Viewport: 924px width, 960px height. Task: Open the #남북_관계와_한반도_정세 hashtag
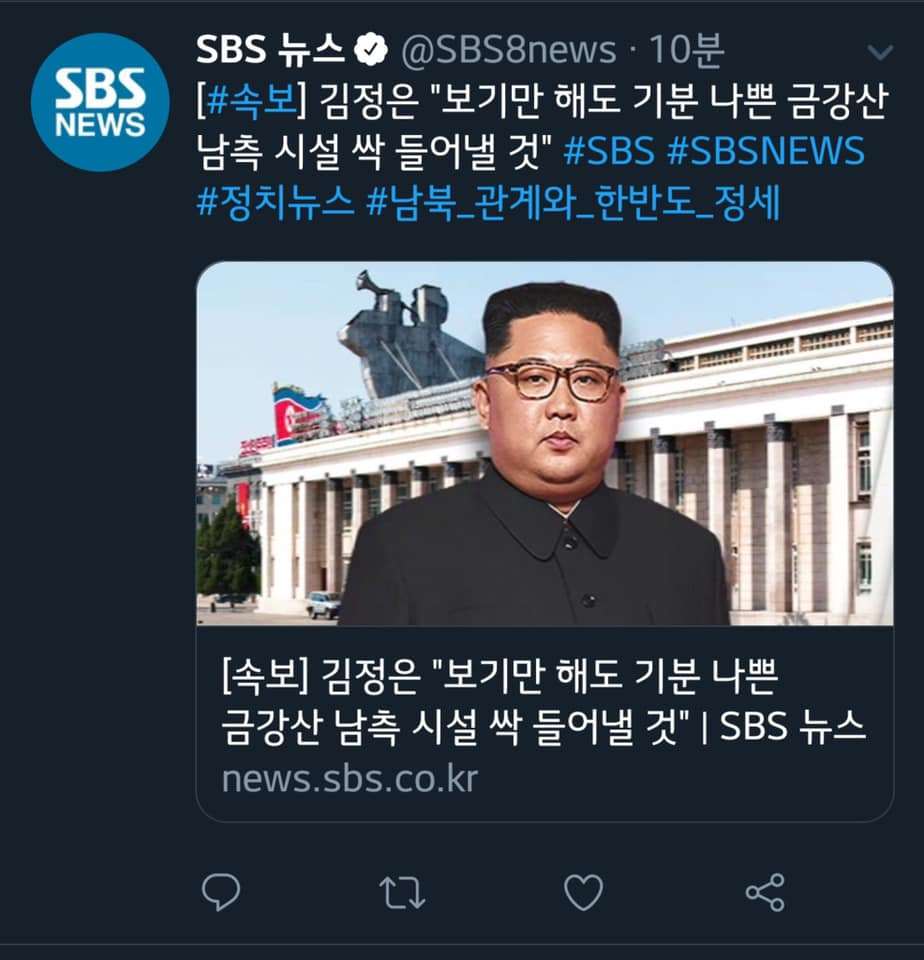click(573, 201)
